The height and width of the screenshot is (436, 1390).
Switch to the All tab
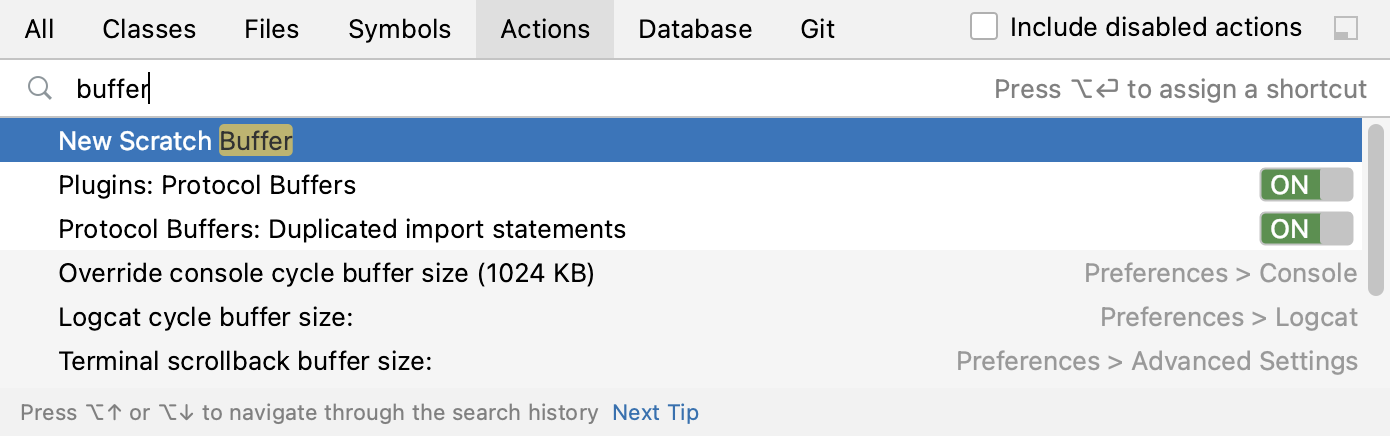tap(39, 29)
